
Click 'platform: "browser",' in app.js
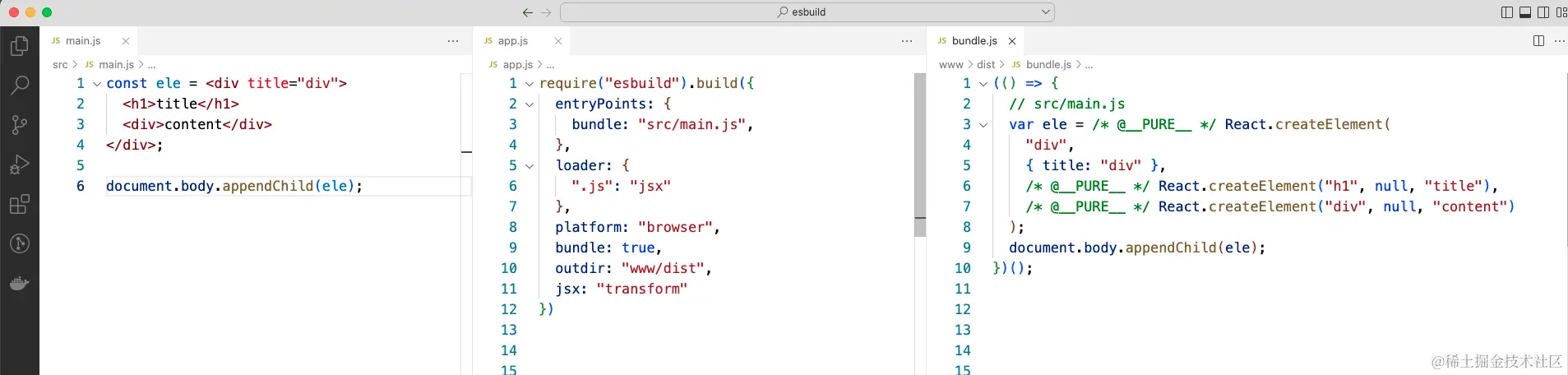coord(637,227)
